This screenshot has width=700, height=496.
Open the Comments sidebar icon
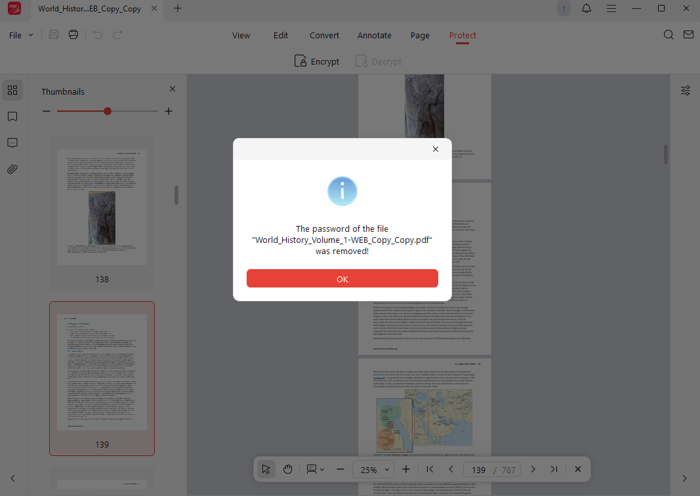[12, 143]
